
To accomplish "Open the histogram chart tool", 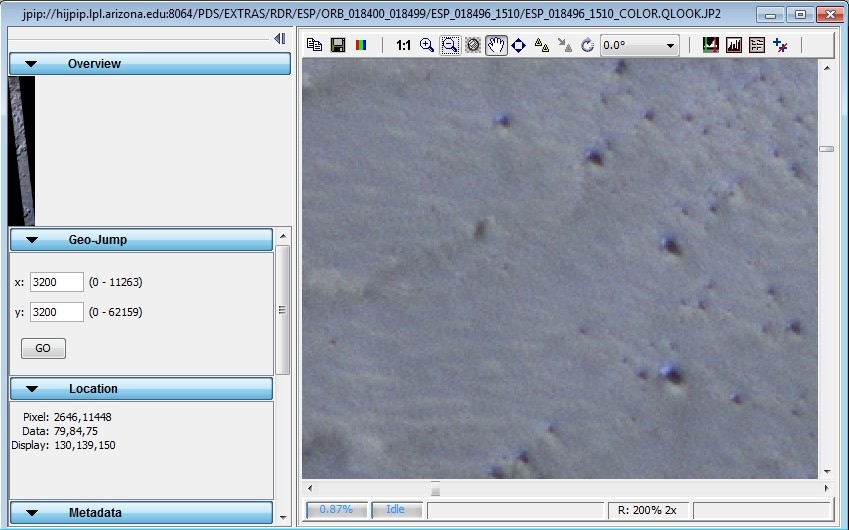I will [734, 45].
